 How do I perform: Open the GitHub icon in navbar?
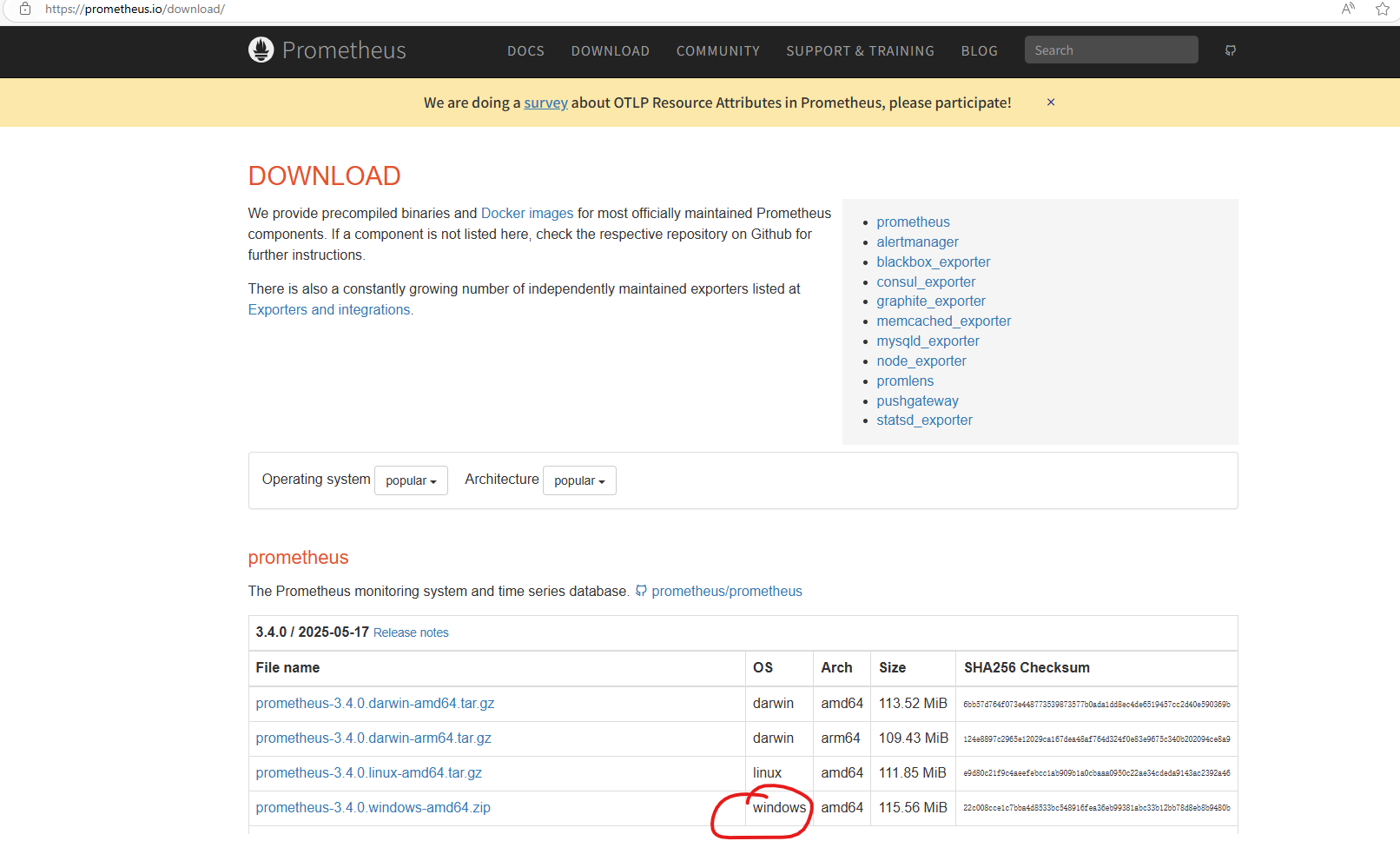(1231, 50)
